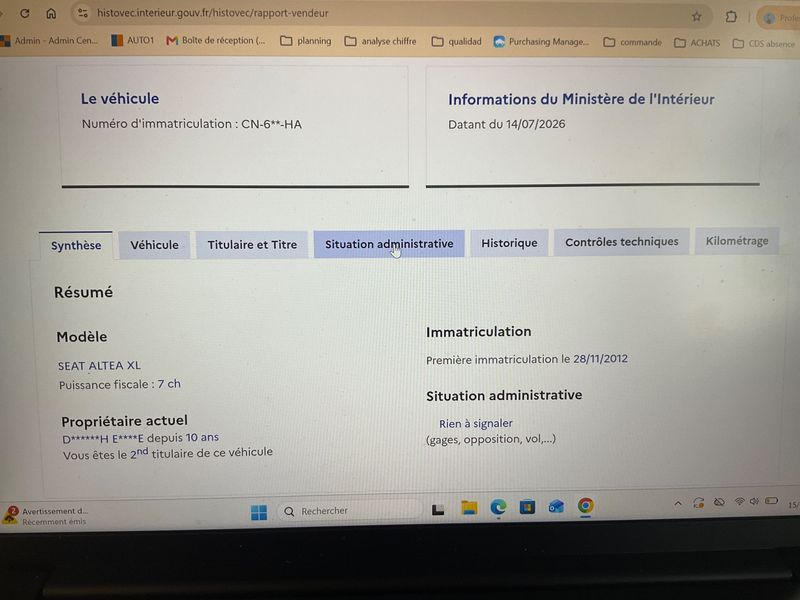Show hidden system tray icons chevron
This screenshot has height=600, width=800.
click(x=678, y=503)
